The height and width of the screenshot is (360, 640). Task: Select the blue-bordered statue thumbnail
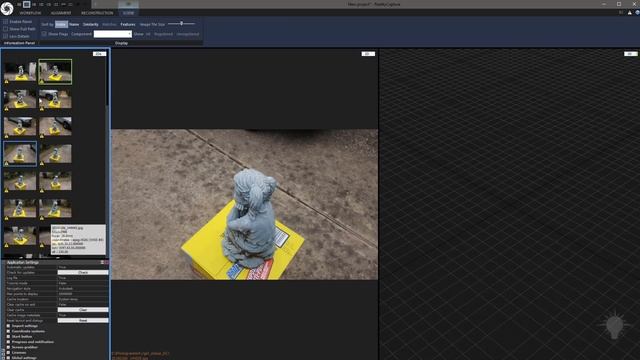20,153
